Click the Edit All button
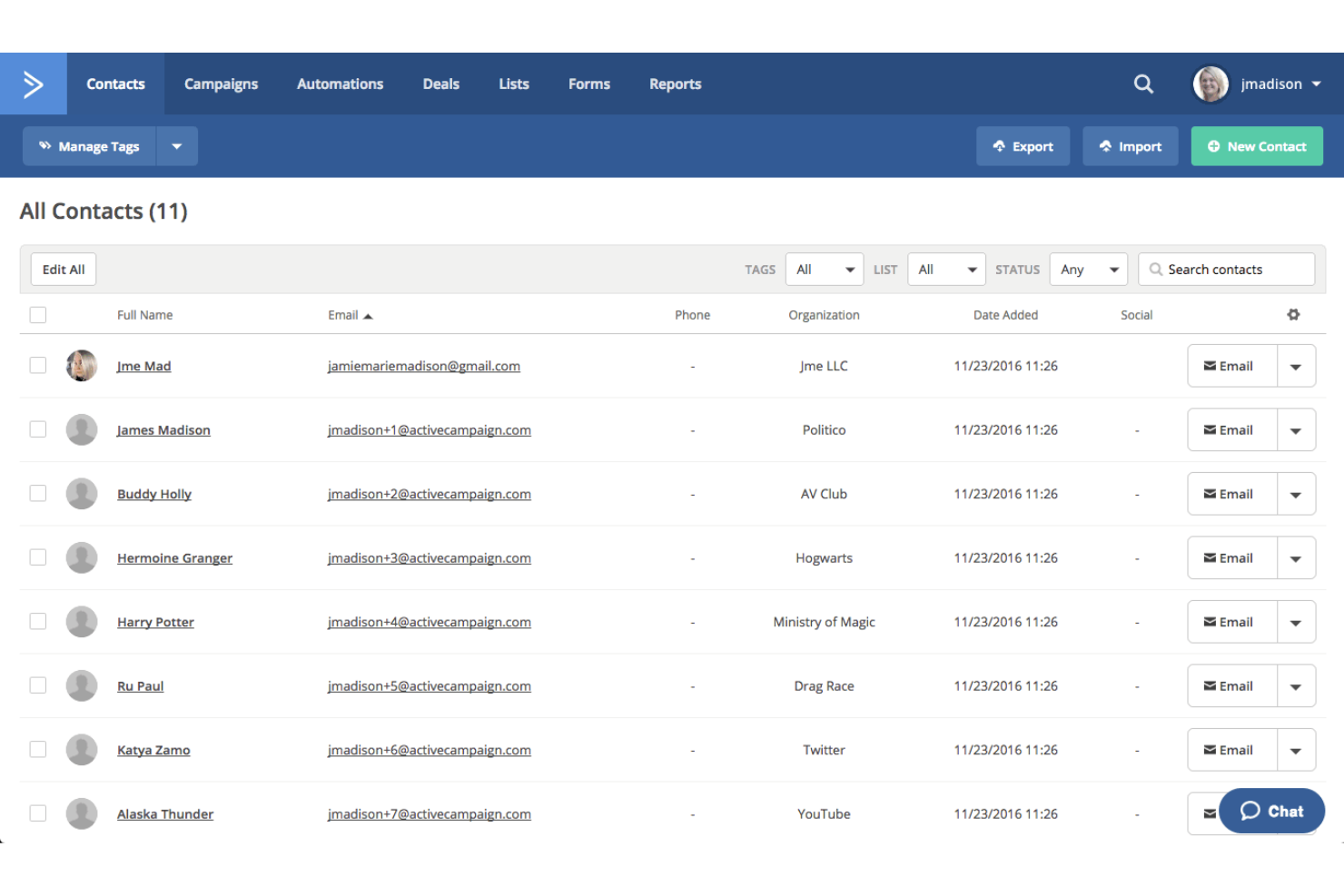The width and height of the screenshot is (1344, 896). [x=63, y=269]
